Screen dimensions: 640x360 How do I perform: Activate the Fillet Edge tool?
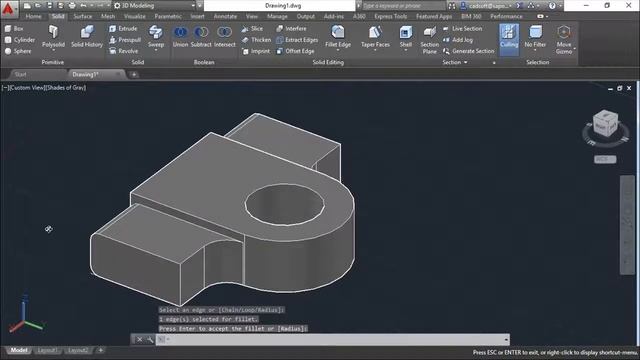click(x=338, y=36)
